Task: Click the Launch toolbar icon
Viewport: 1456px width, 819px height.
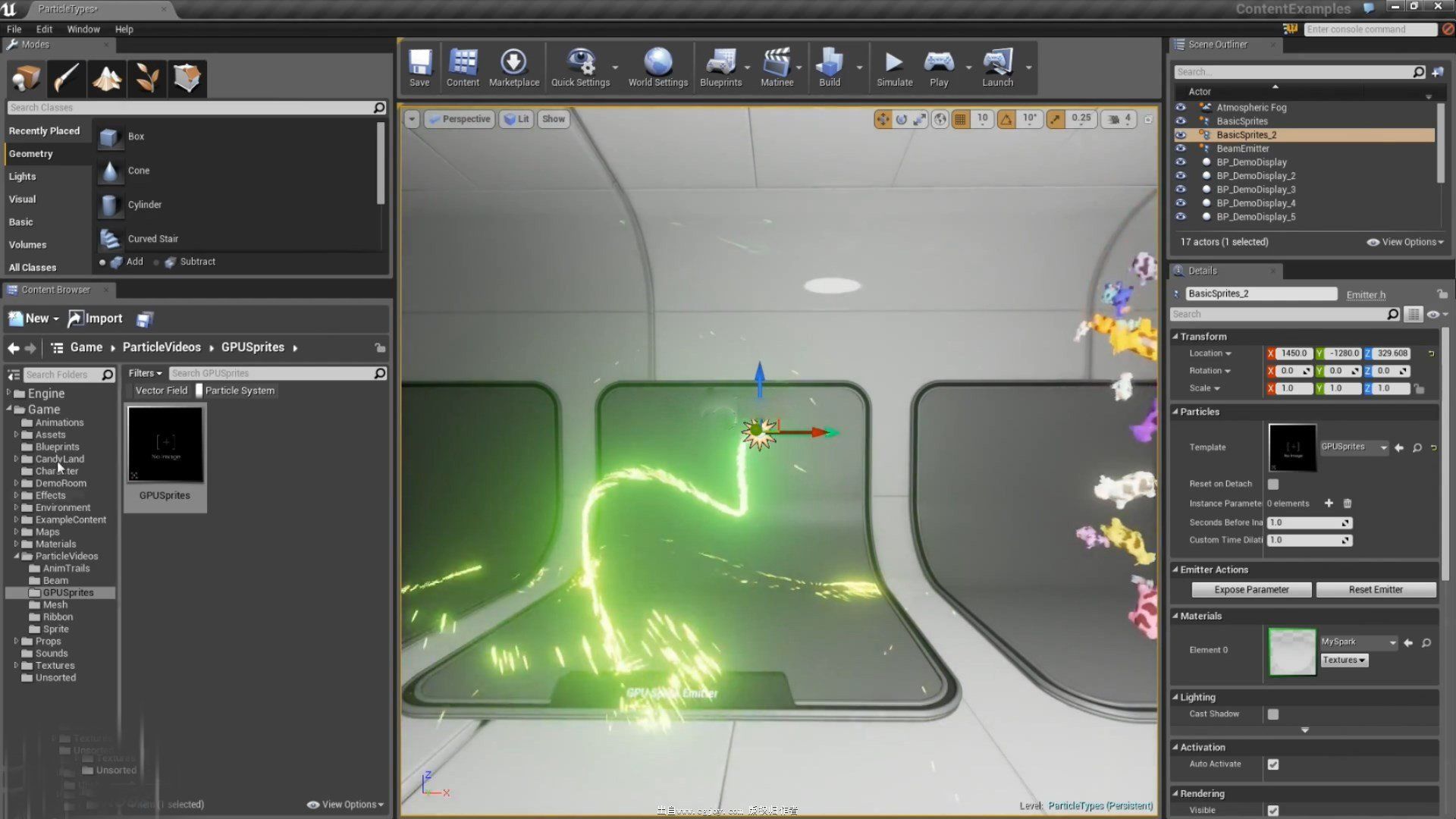Action: point(998,67)
